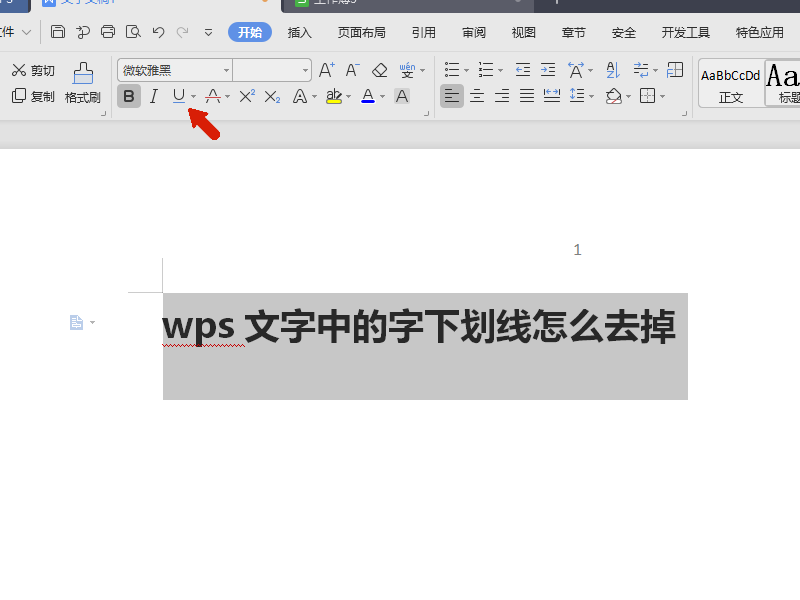
Task: Redo the last action
Action: (183, 32)
